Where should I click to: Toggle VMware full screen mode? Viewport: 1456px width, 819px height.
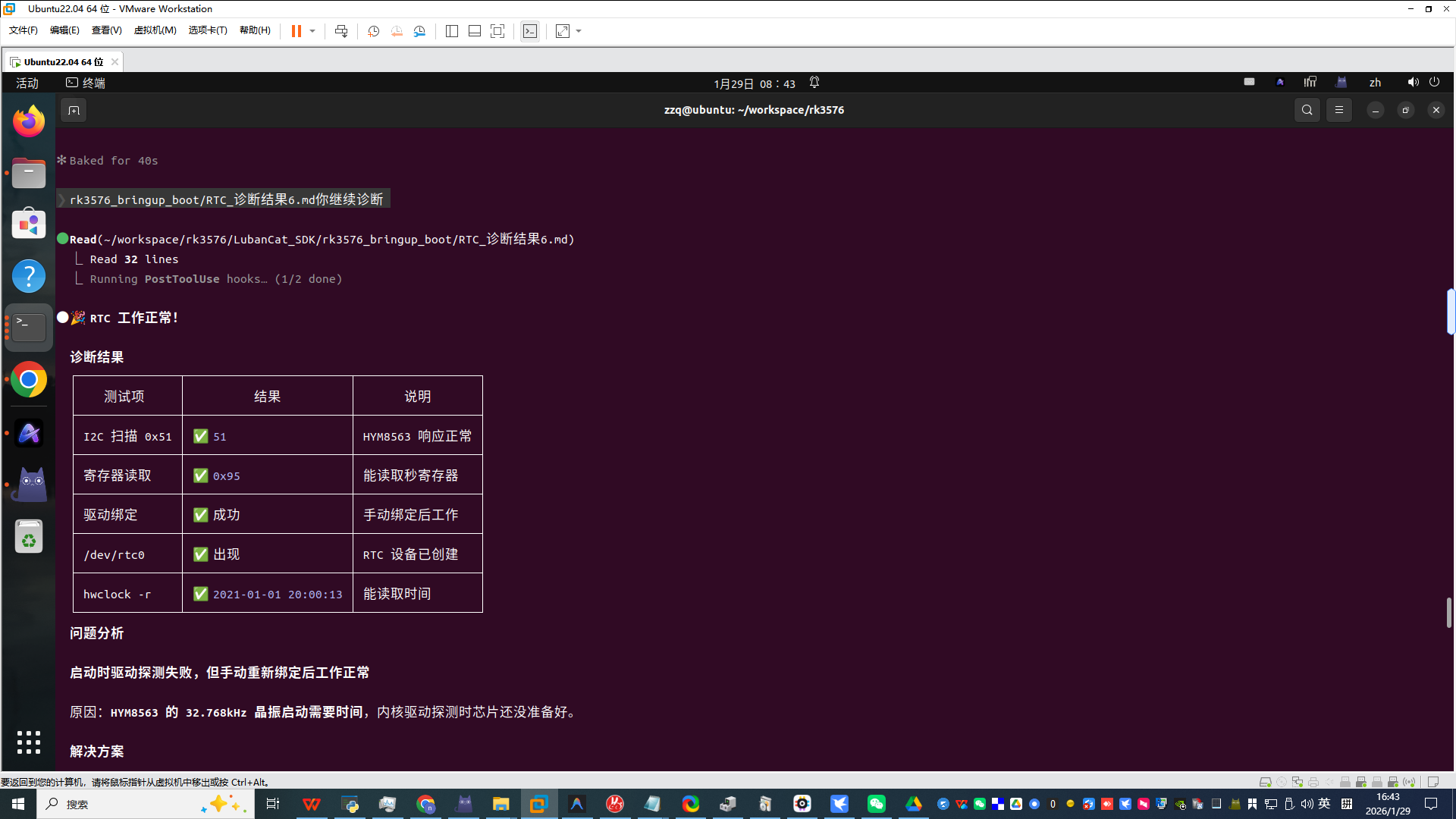pyautogui.click(x=497, y=31)
